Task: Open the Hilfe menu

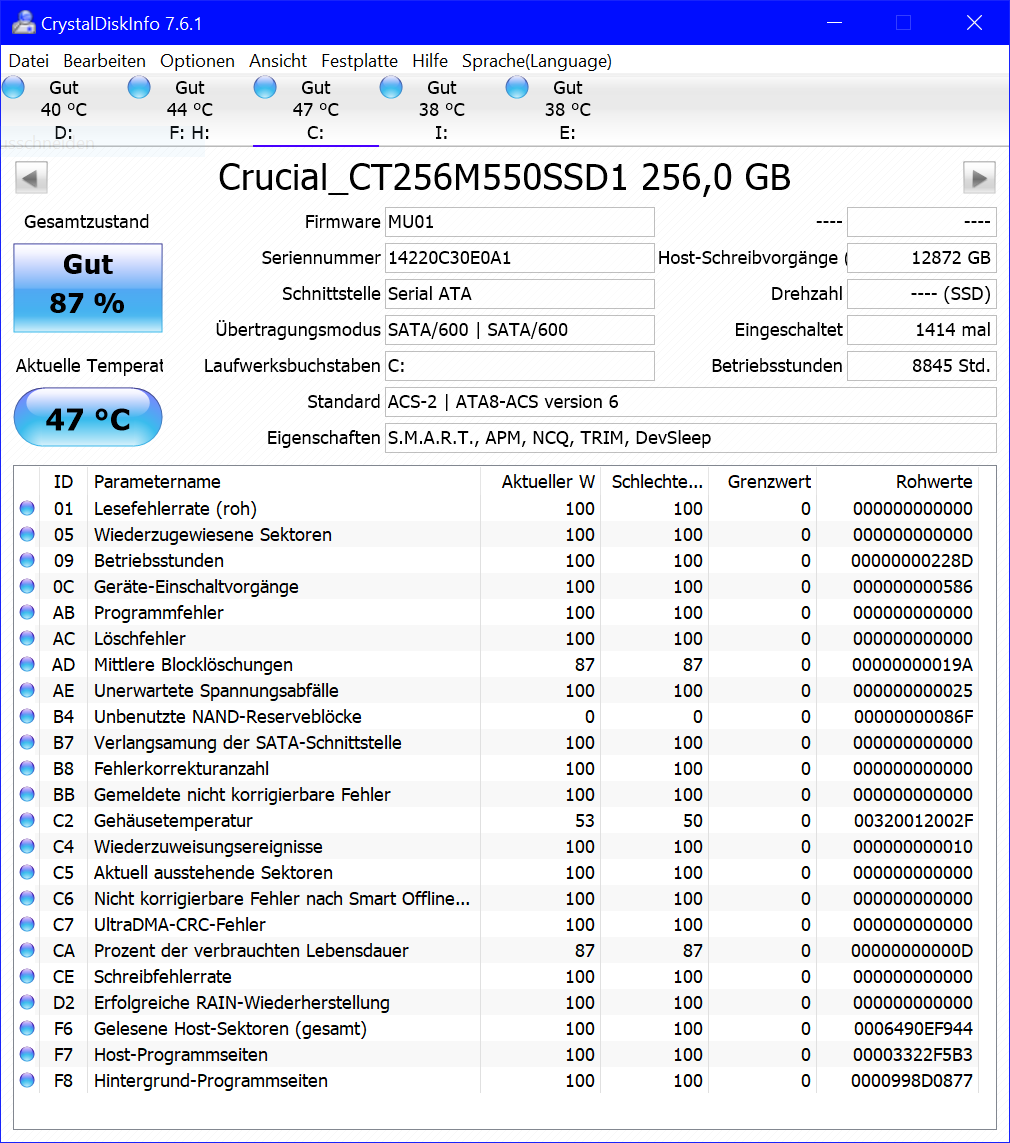Action: coord(430,61)
